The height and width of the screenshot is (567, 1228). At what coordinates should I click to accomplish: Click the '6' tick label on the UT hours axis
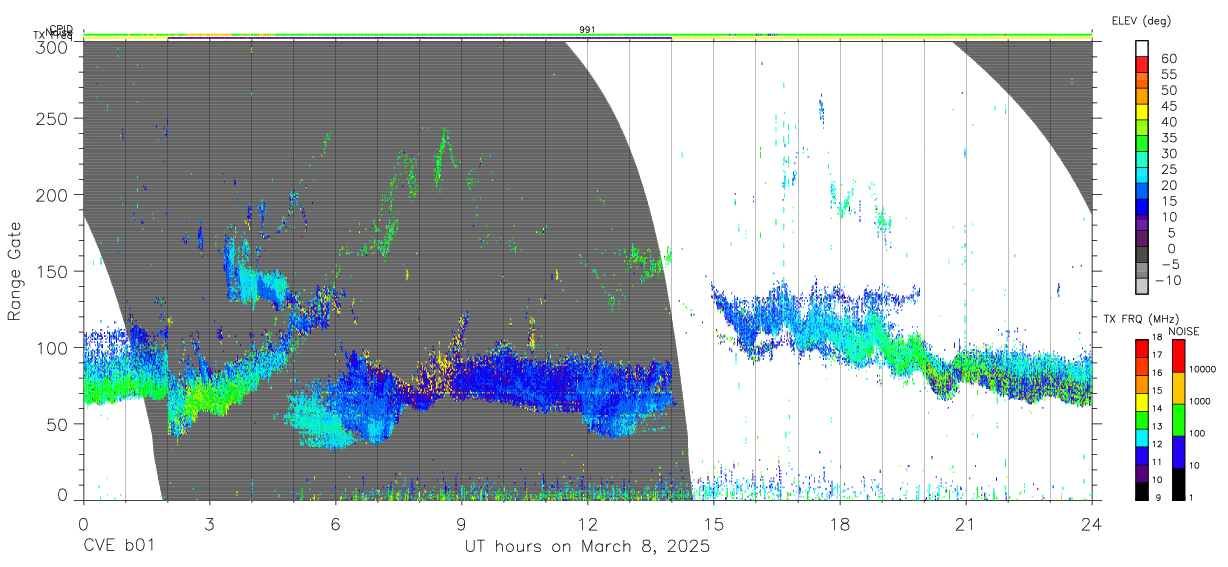coord(336,523)
